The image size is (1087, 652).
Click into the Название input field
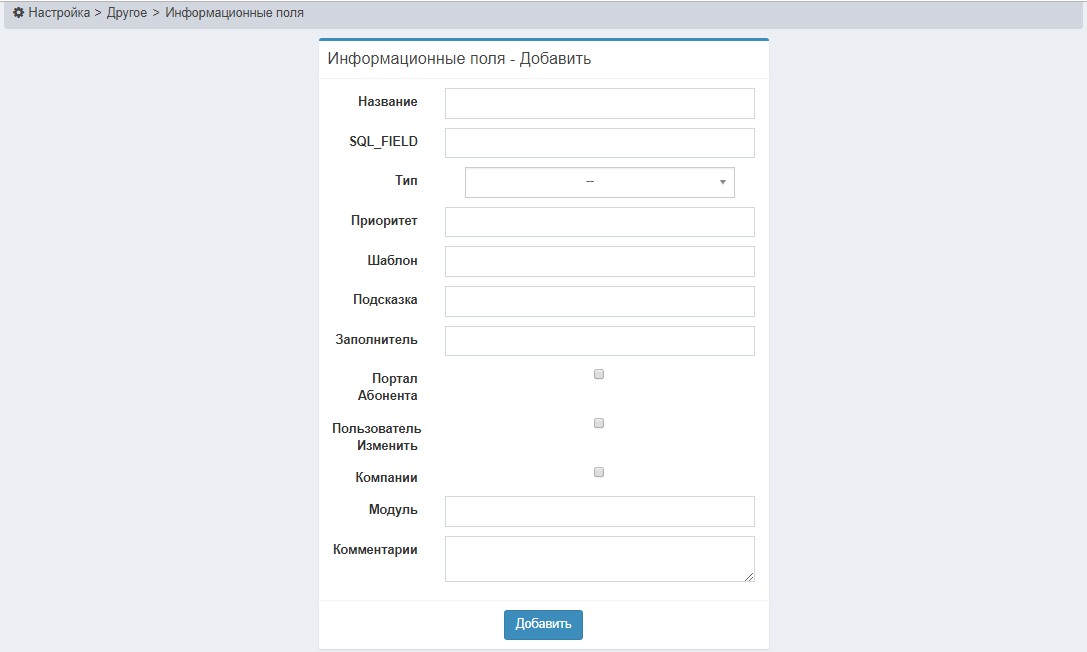[x=599, y=103]
